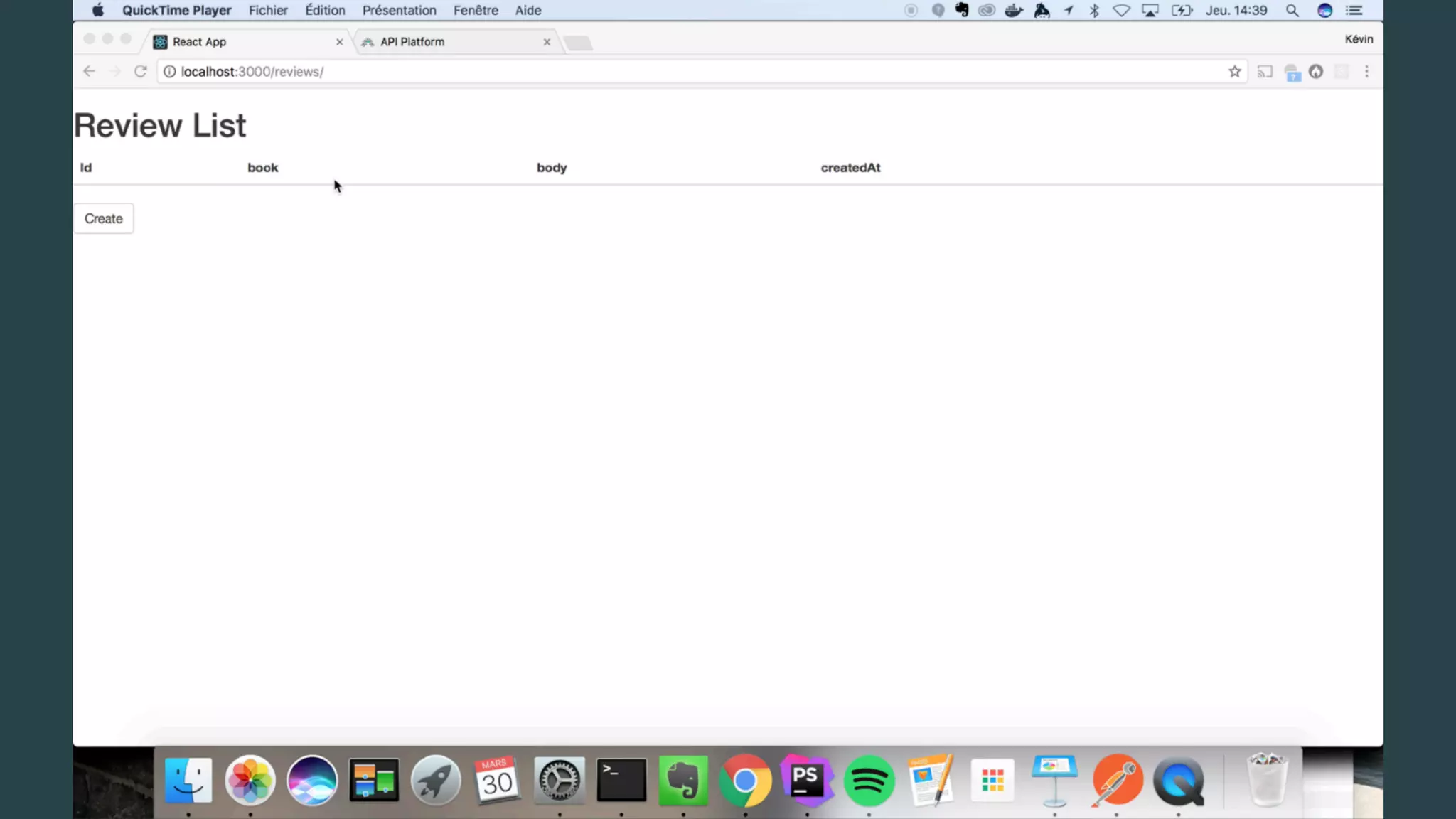The height and width of the screenshot is (819, 1456).
Task: Open the Docker whale menu icon
Action: point(1014,10)
